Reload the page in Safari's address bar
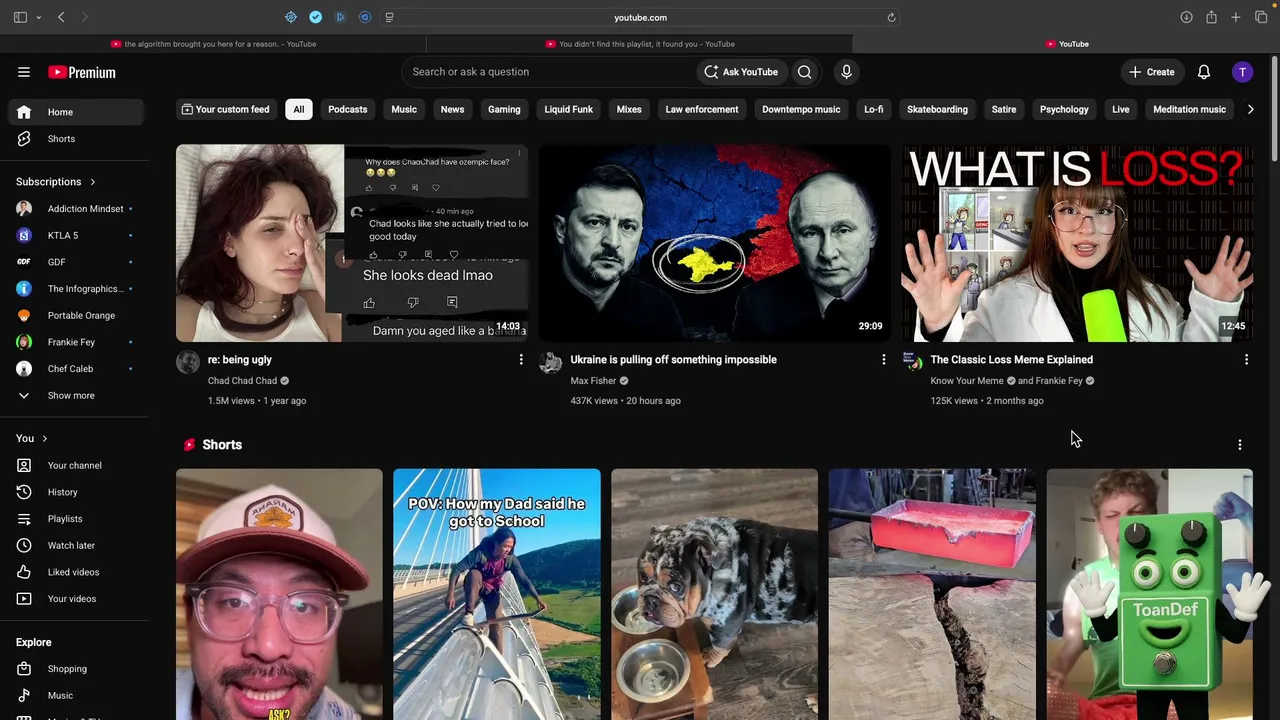Image resolution: width=1280 pixels, height=720 pixels. click(891, 17)
